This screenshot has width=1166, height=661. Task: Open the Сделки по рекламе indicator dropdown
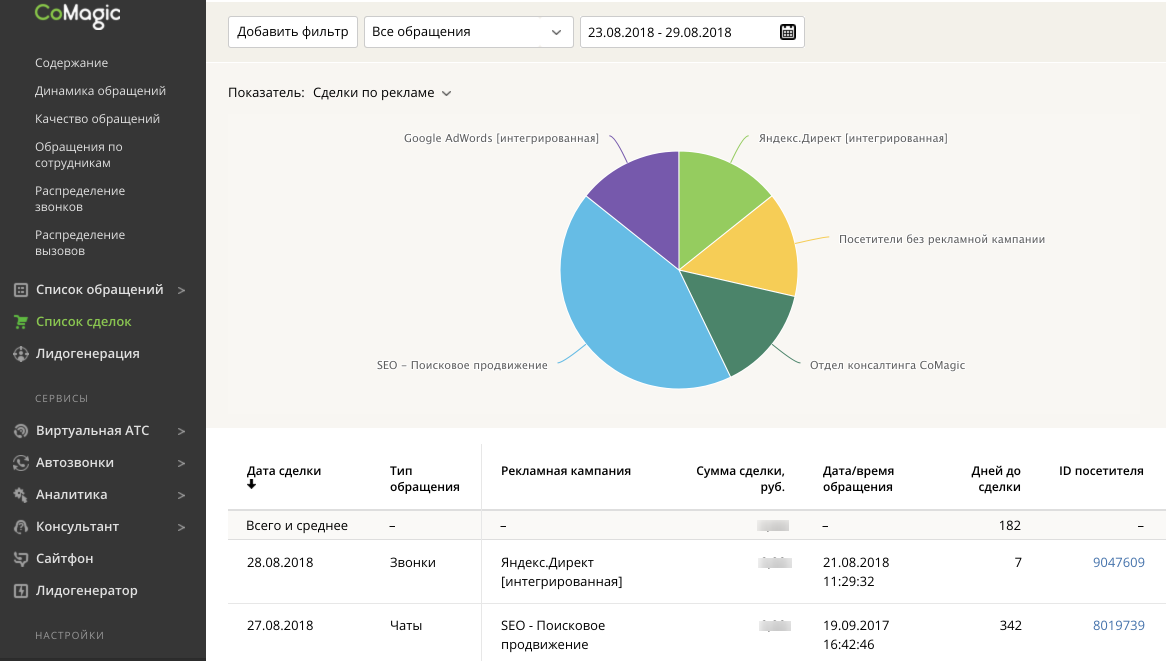[381, 93]
